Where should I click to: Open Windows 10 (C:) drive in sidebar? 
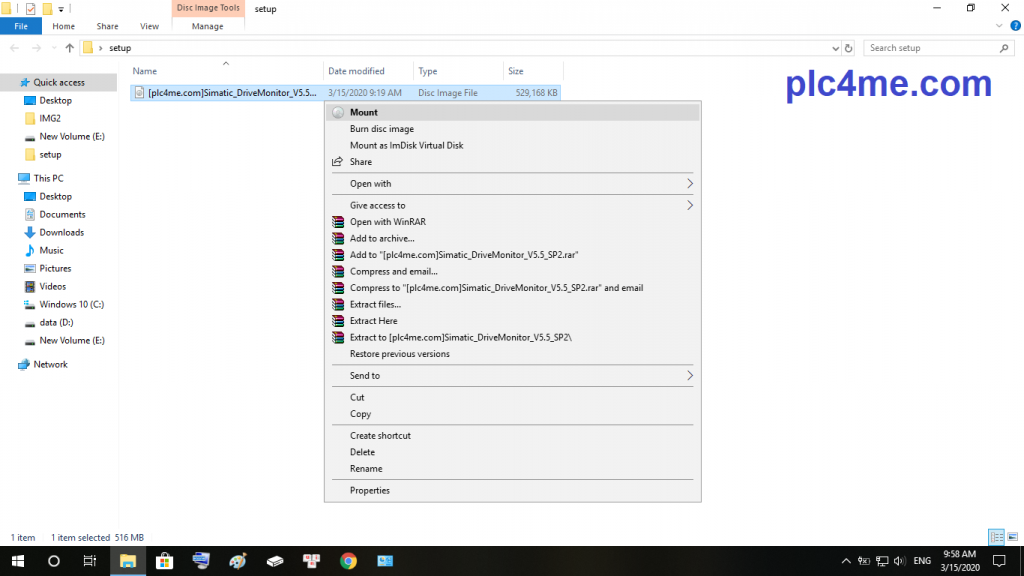coord(71,304)
